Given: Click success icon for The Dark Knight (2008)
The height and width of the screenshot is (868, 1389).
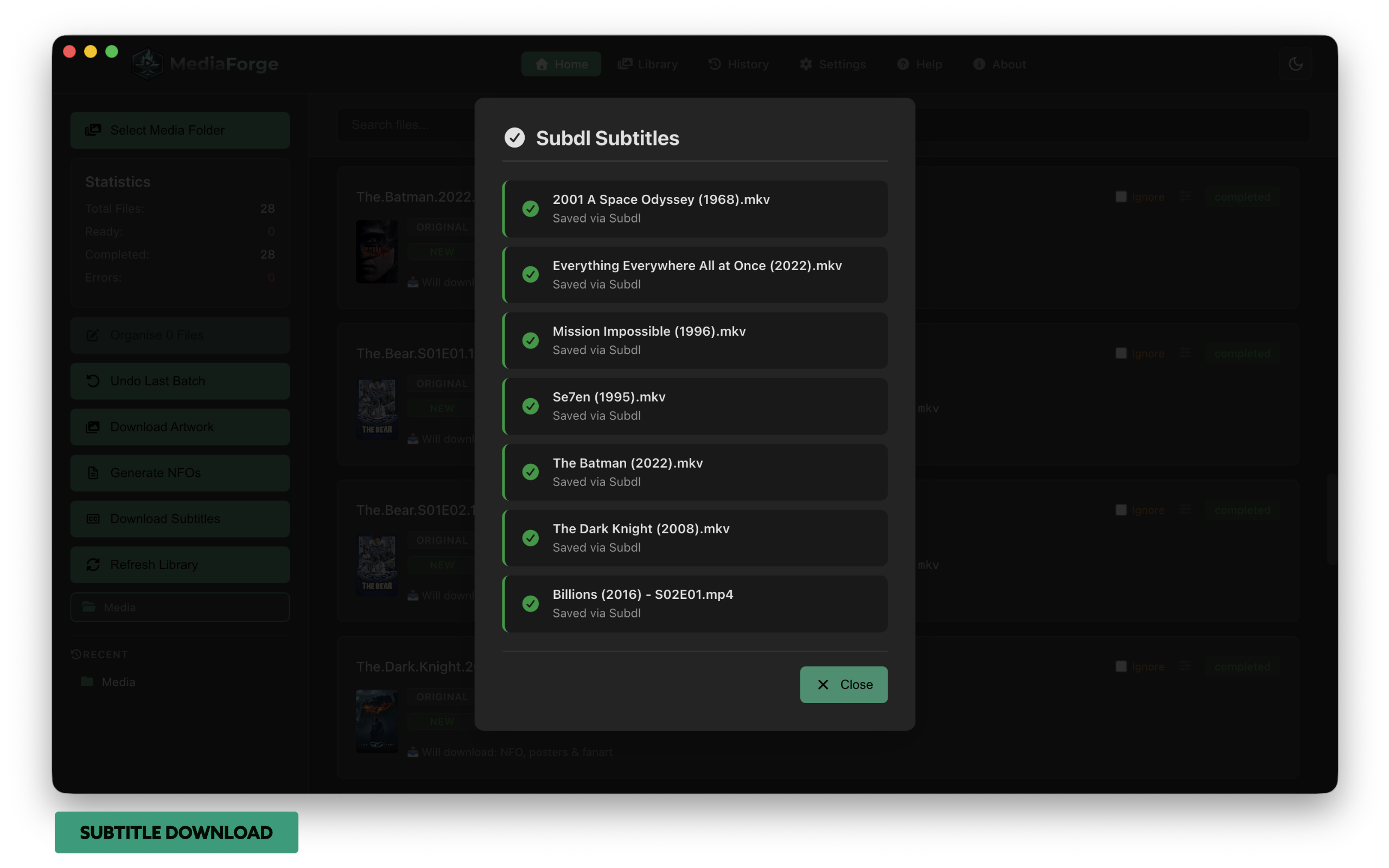Looking at the screenshot, I should click(530, 538).
